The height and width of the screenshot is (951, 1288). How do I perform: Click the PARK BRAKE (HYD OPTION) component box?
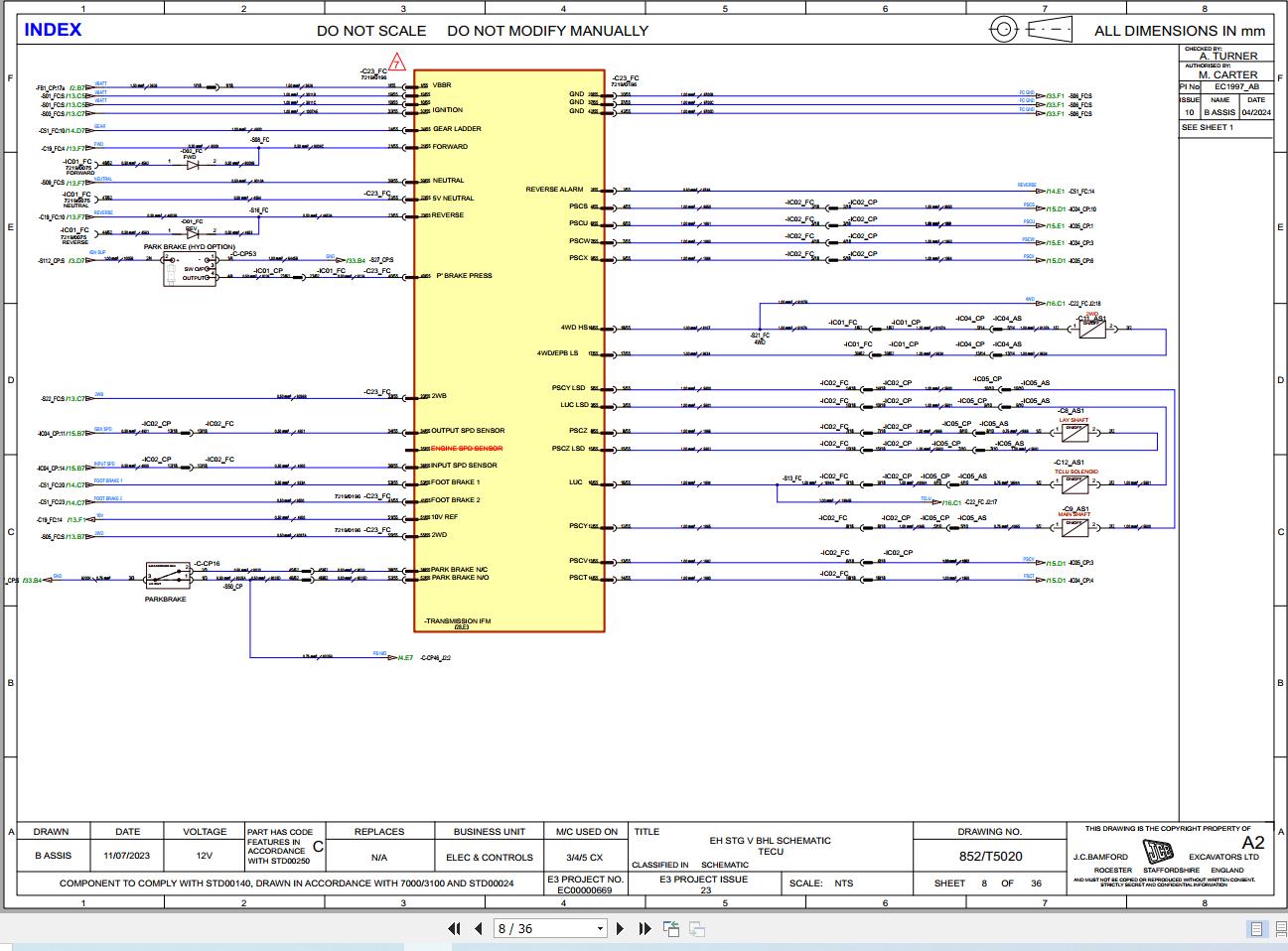pos(189,268)
